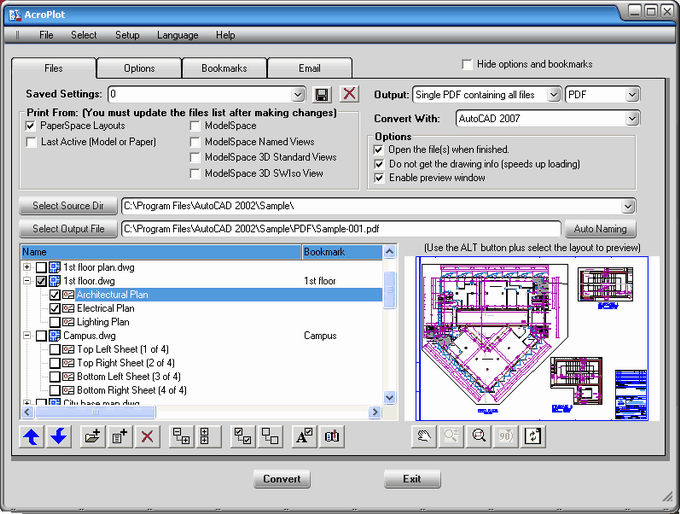
Task: Open the PDF format dropdown
Action: tap(632, 95)
